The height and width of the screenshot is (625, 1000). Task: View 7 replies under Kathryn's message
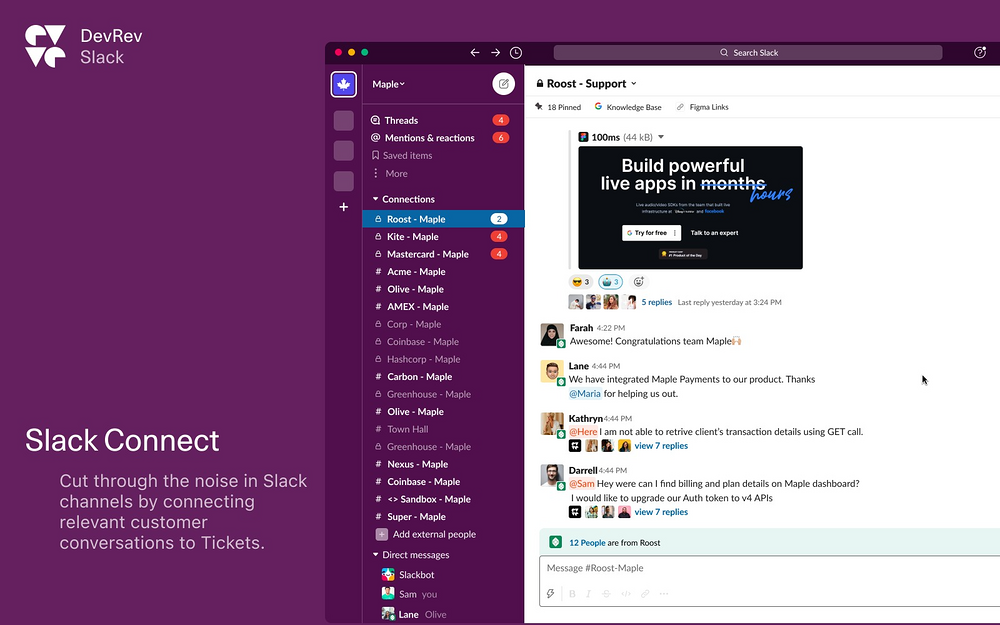coord(661,446)
